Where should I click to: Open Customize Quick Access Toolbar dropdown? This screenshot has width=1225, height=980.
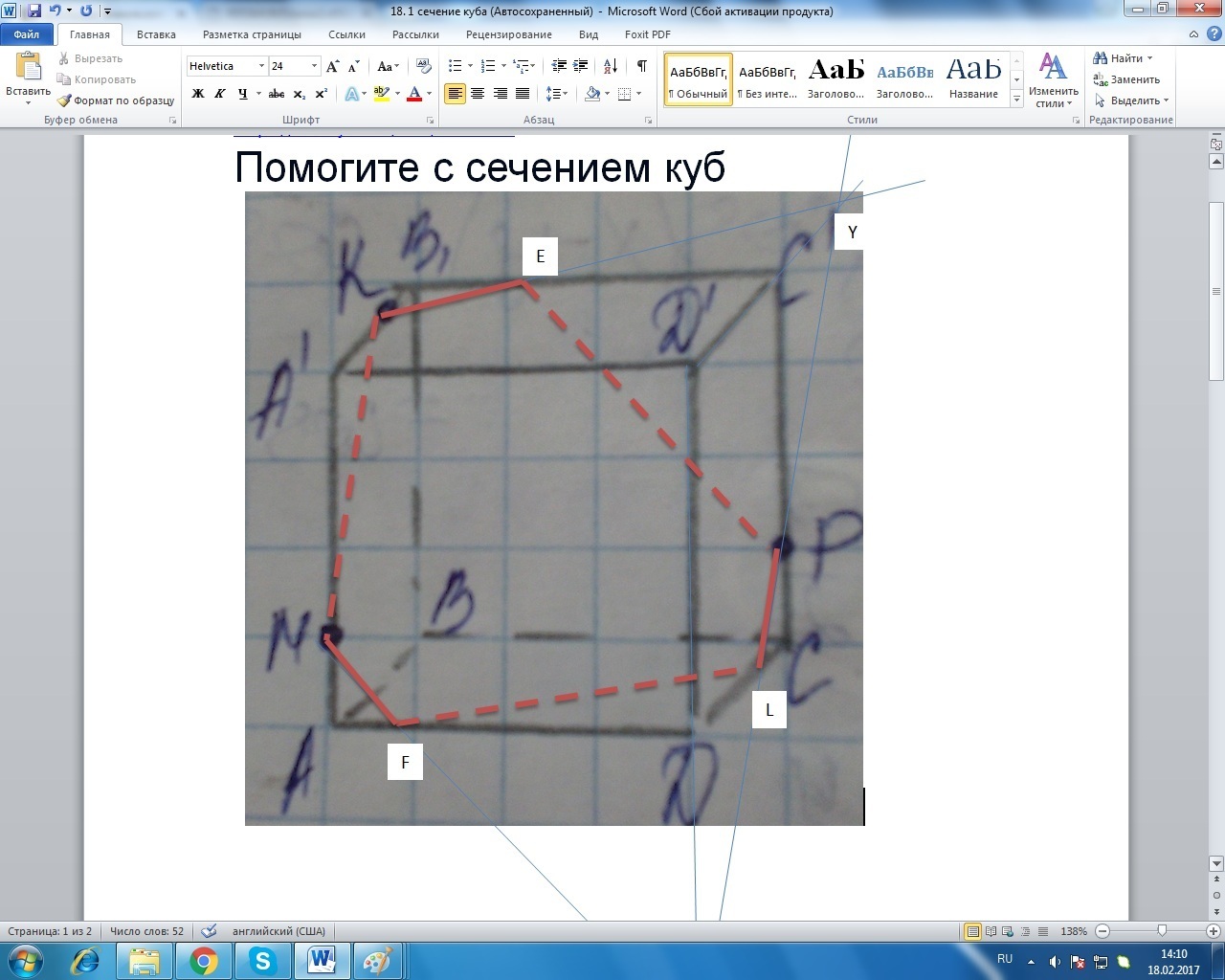coord(106,11)
